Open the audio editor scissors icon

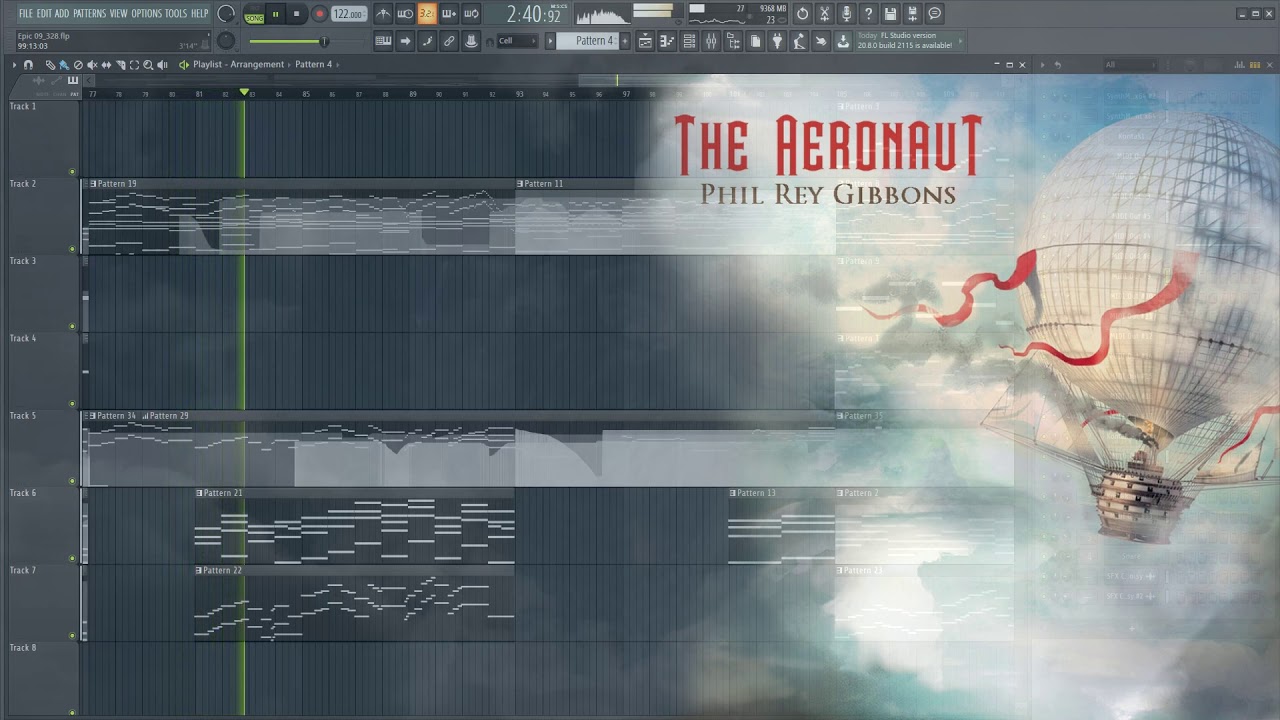click(x=824, y=14)
